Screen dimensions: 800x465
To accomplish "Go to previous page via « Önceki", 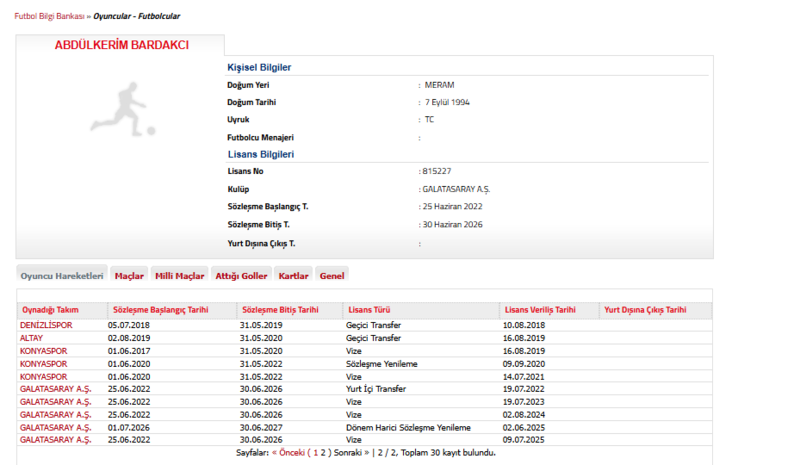I will [288, 452].
